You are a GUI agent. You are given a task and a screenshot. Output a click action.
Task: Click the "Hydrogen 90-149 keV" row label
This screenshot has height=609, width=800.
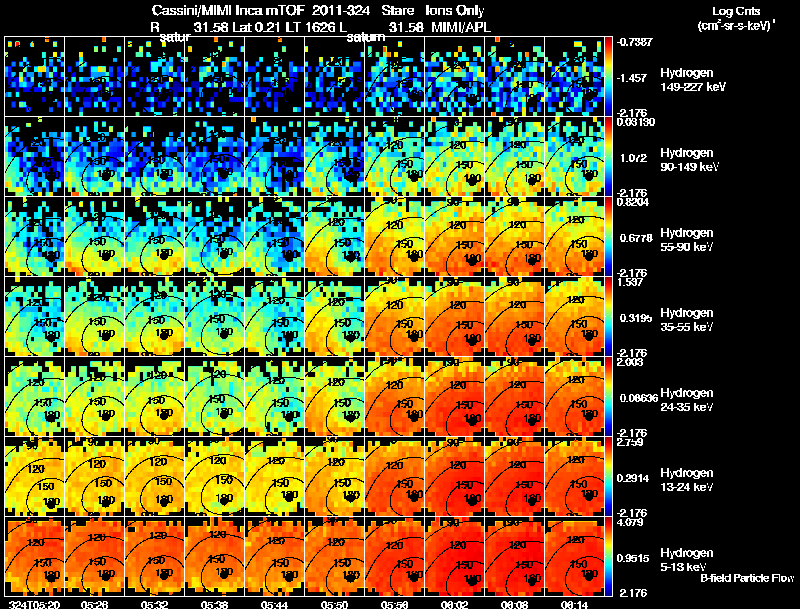pos(690,160)
